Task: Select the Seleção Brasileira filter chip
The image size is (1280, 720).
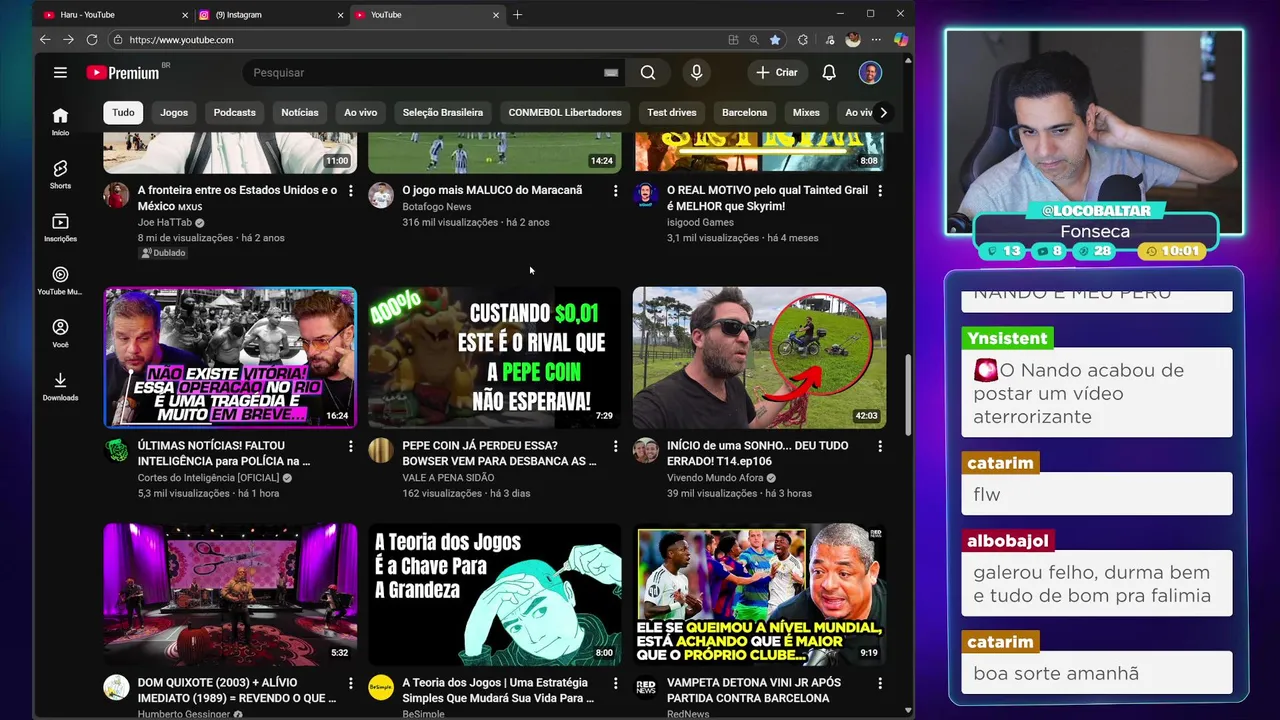Action: coord(443,112)
